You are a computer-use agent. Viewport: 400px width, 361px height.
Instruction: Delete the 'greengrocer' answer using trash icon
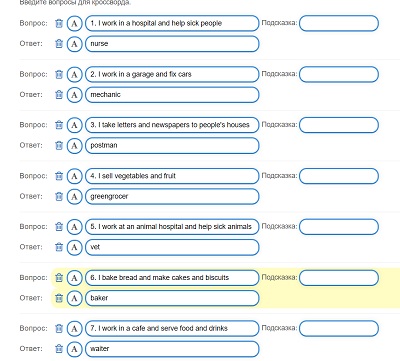click(59, 196)
